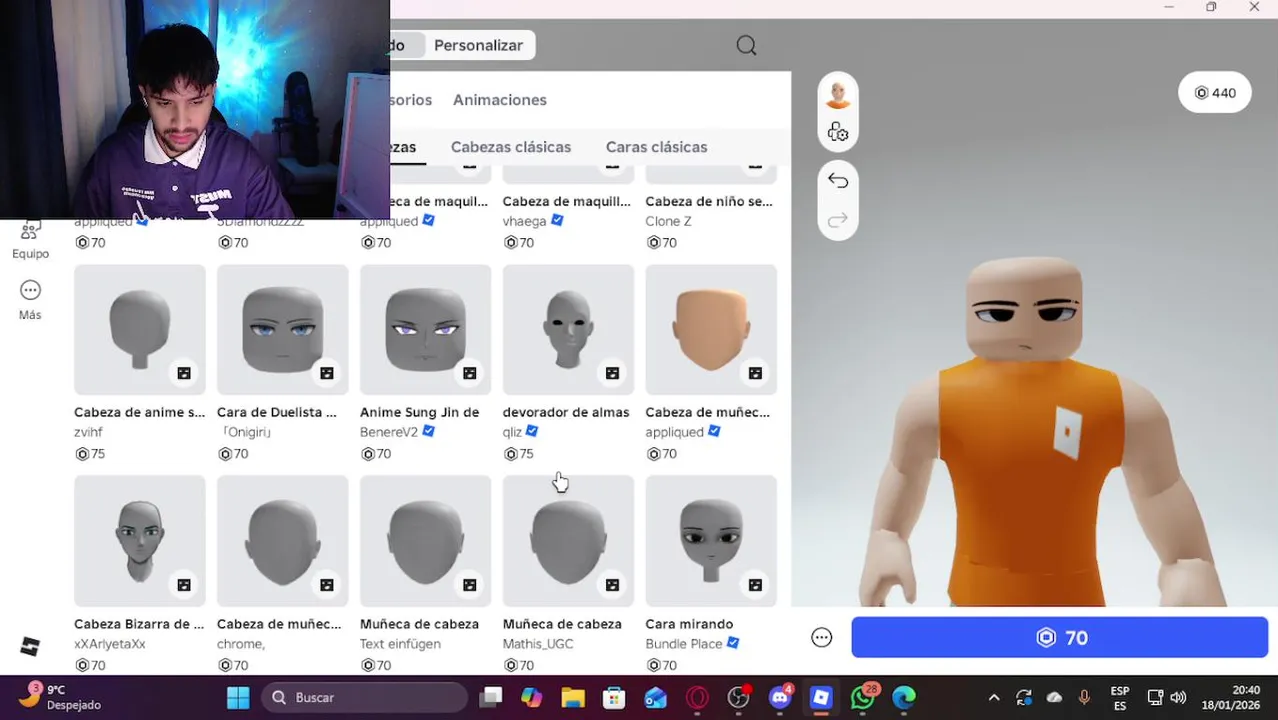
Task: Open Copilot from the taskbar
Action: [532, 697]
